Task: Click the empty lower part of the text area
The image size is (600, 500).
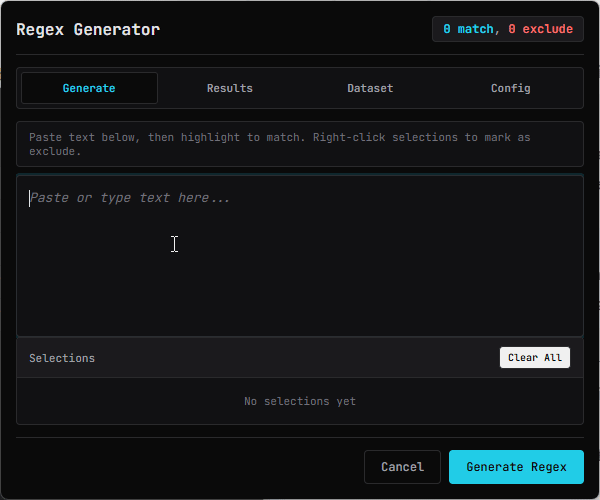Action: (300, 300)
